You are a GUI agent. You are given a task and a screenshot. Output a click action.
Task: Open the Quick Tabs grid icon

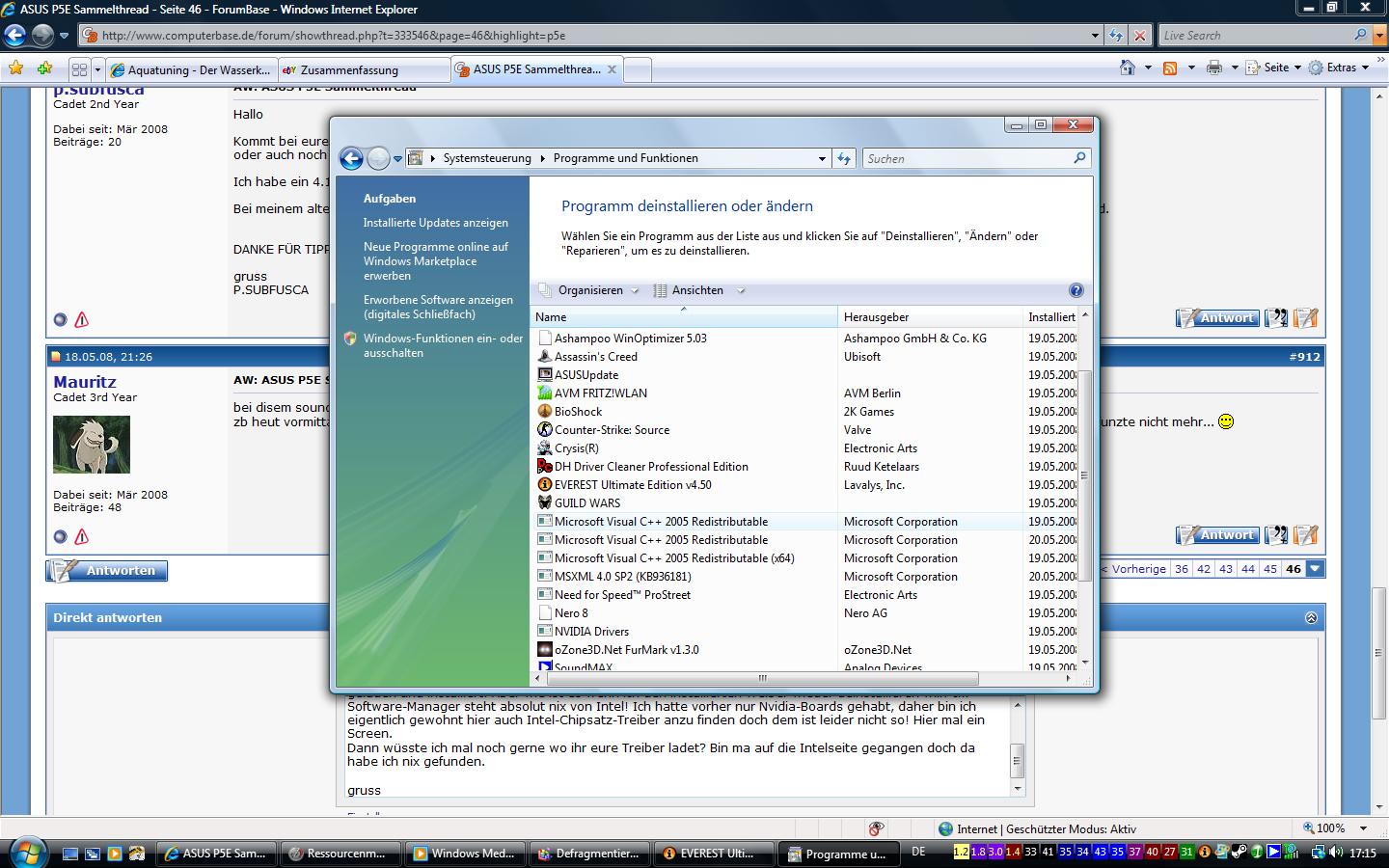tap(80, 69)
